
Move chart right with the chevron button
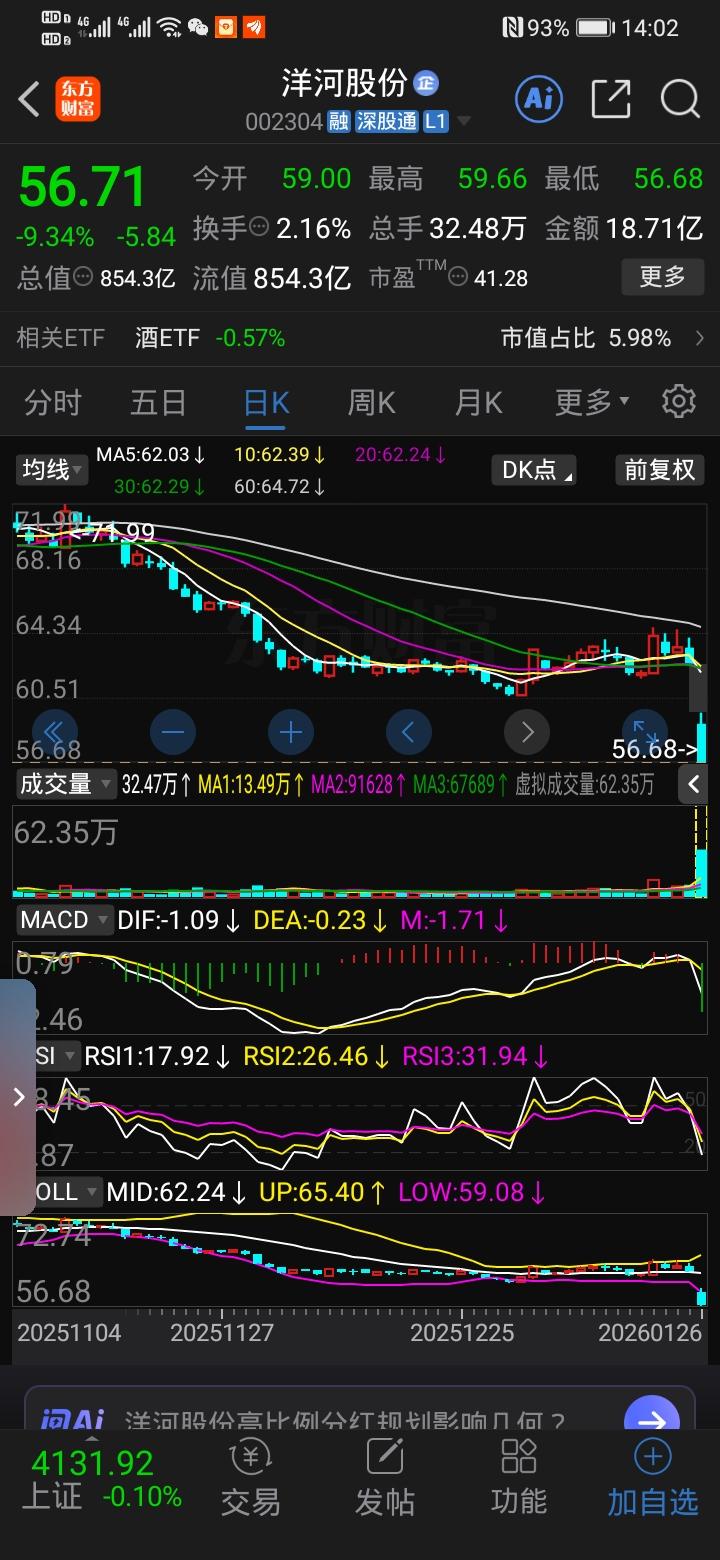[527, 732]
